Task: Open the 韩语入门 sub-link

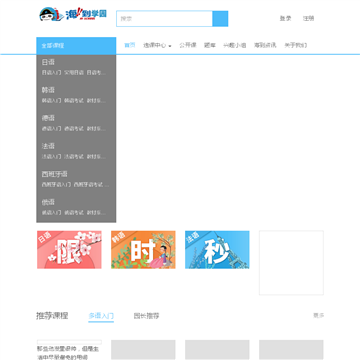Action: (51, 100)
